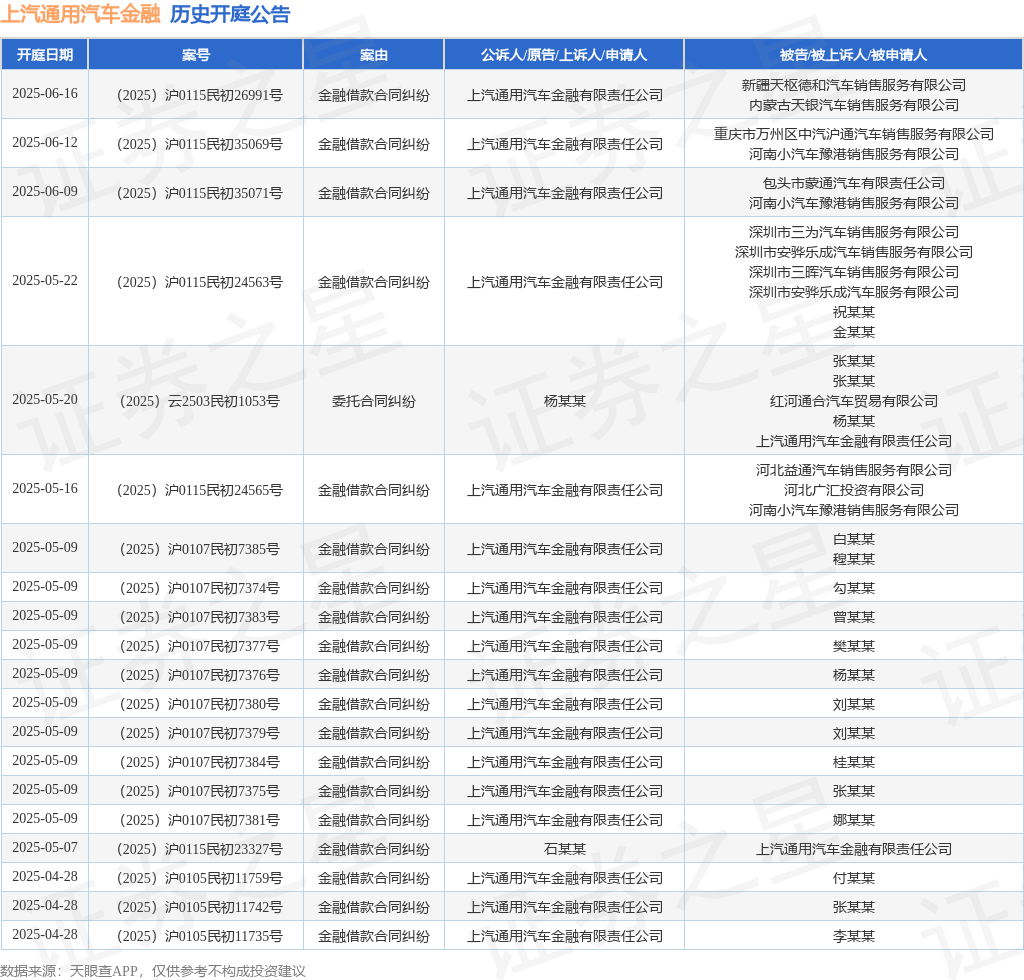This screenshot has width=1024, height=980.
Task: Select the 开庭日期 column header
Action: point(44,55)
